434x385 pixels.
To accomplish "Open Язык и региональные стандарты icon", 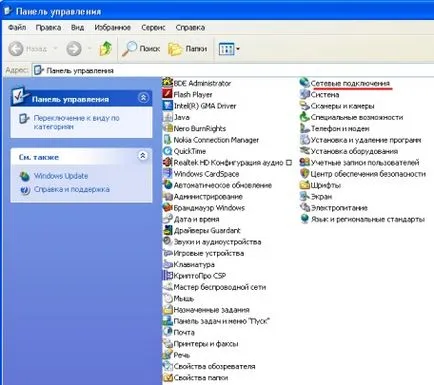I will click(304, 219).
